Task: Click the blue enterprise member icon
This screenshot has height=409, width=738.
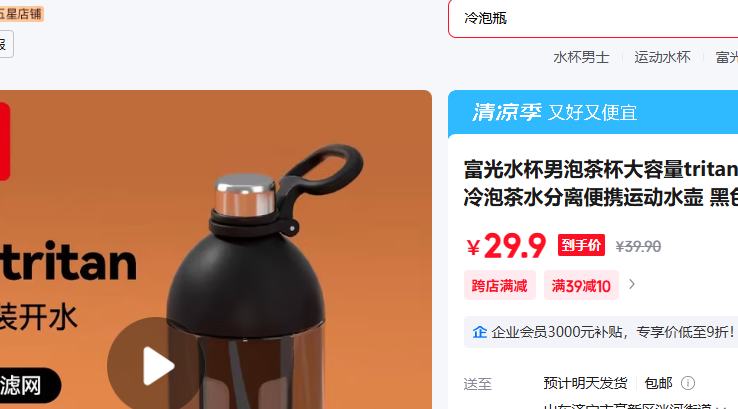Action: click(x=480, y=332)
